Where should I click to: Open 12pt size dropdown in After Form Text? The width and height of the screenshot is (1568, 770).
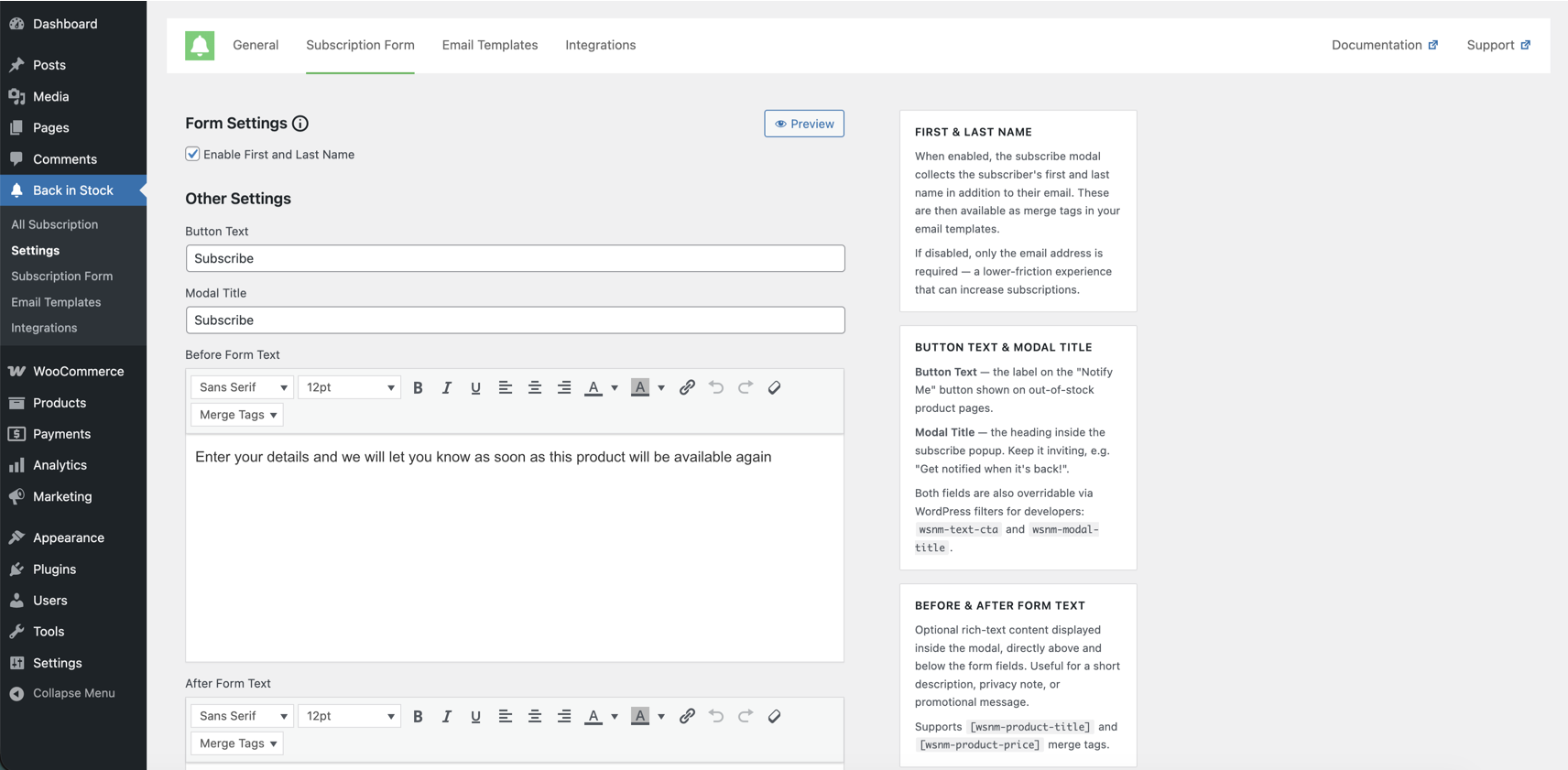tap(349, 716)
